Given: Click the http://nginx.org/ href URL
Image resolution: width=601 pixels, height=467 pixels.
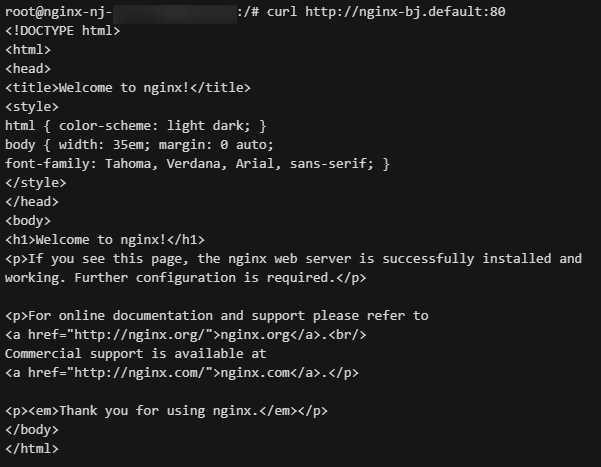Looking at the screenshot, I should [x=139, y=335].
